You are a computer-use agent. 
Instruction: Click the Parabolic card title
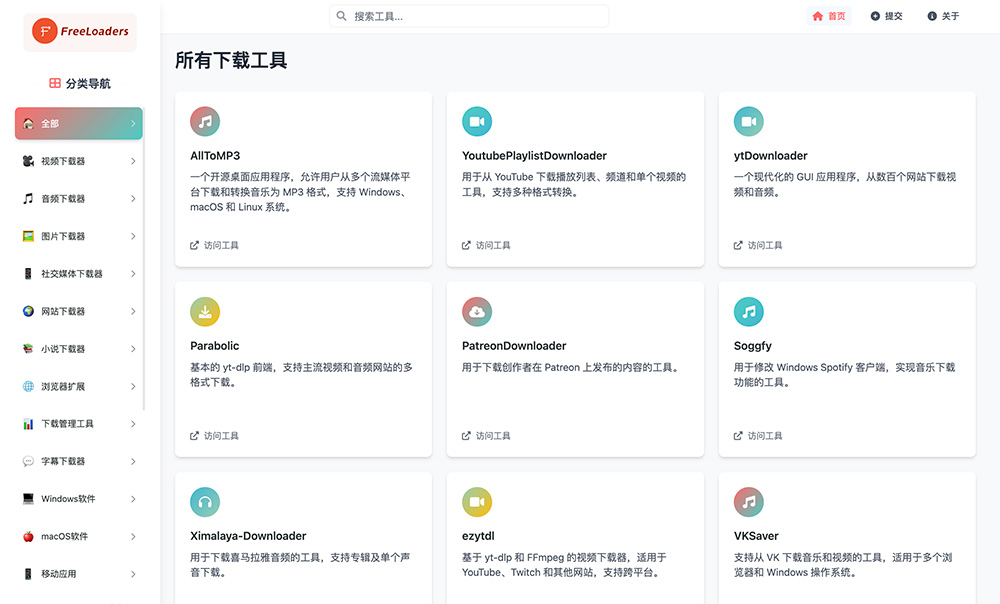point(214,346)
